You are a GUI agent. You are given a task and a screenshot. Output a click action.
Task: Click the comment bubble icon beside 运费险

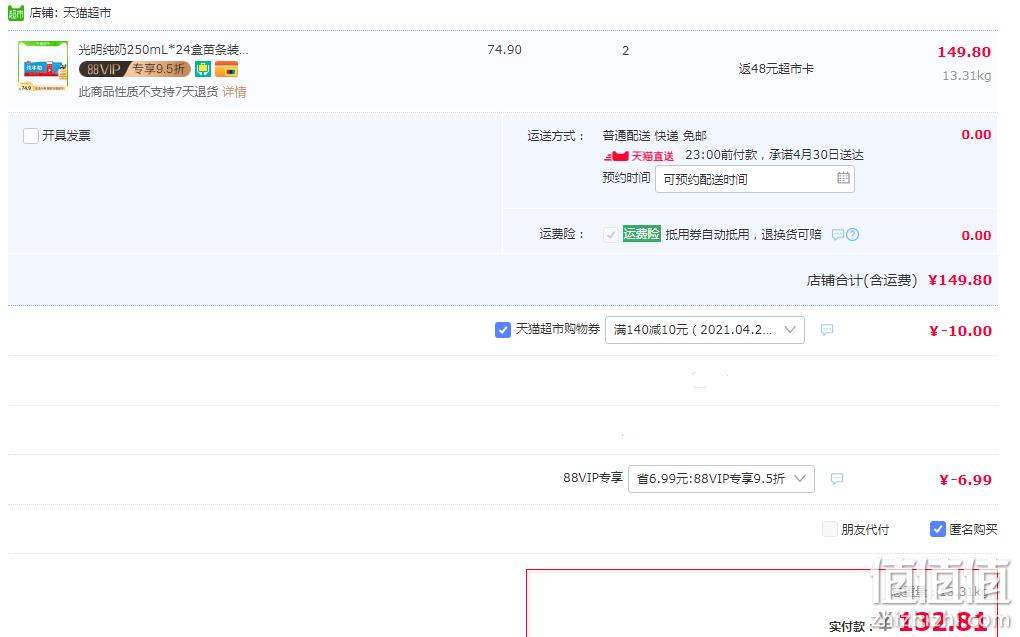pos(838,234)
